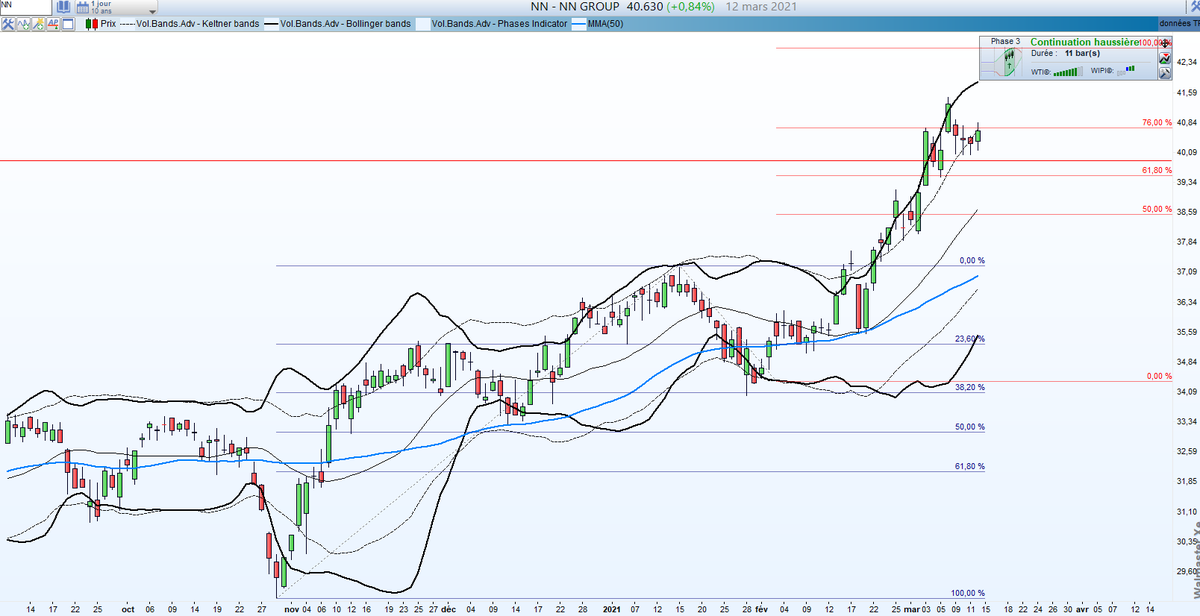Viewport: 1200px width, 616px height.
Task: Click the blank square window icon
Action: [68, 24]
